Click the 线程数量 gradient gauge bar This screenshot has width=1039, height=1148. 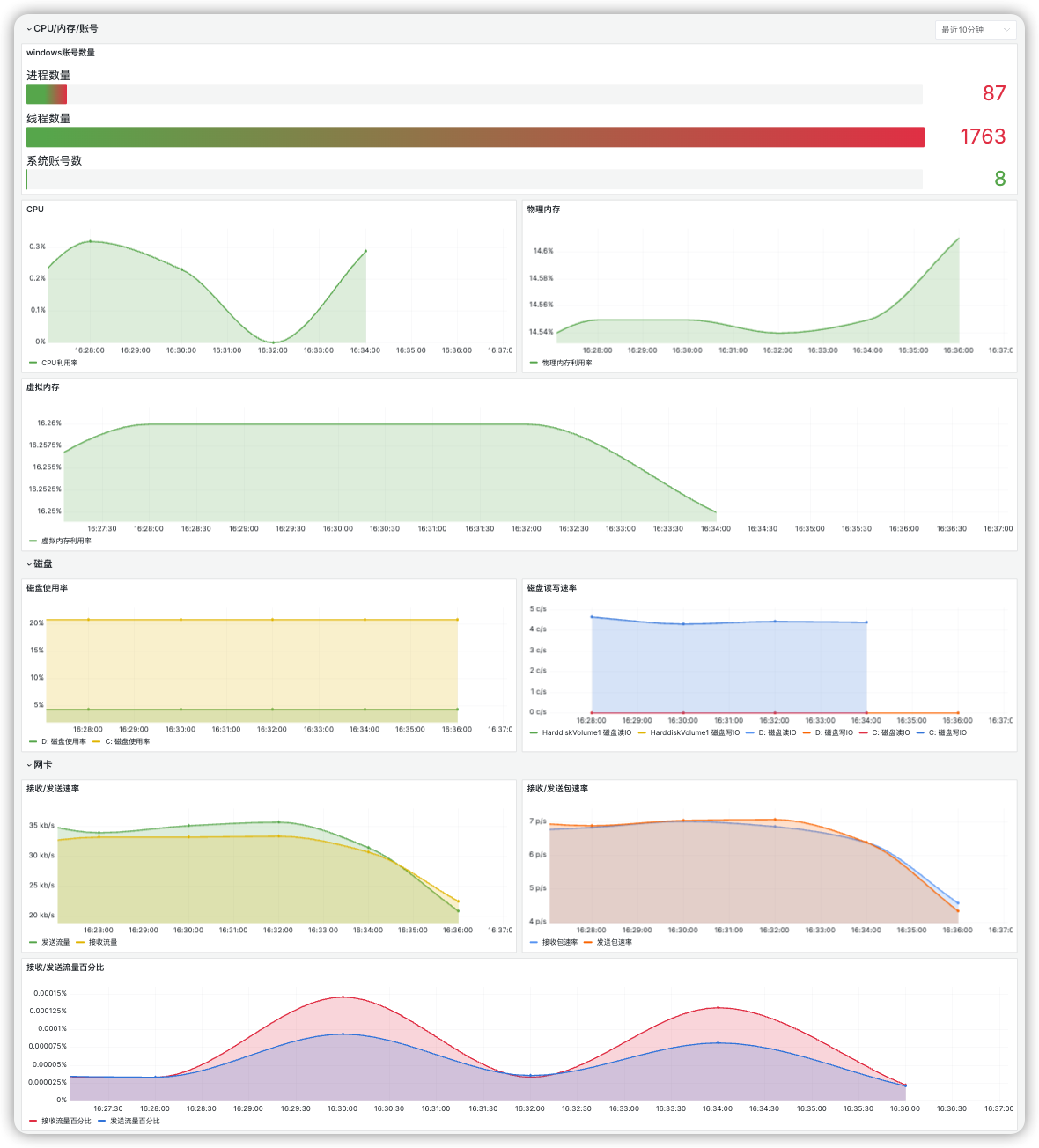[x=475, y=136]
